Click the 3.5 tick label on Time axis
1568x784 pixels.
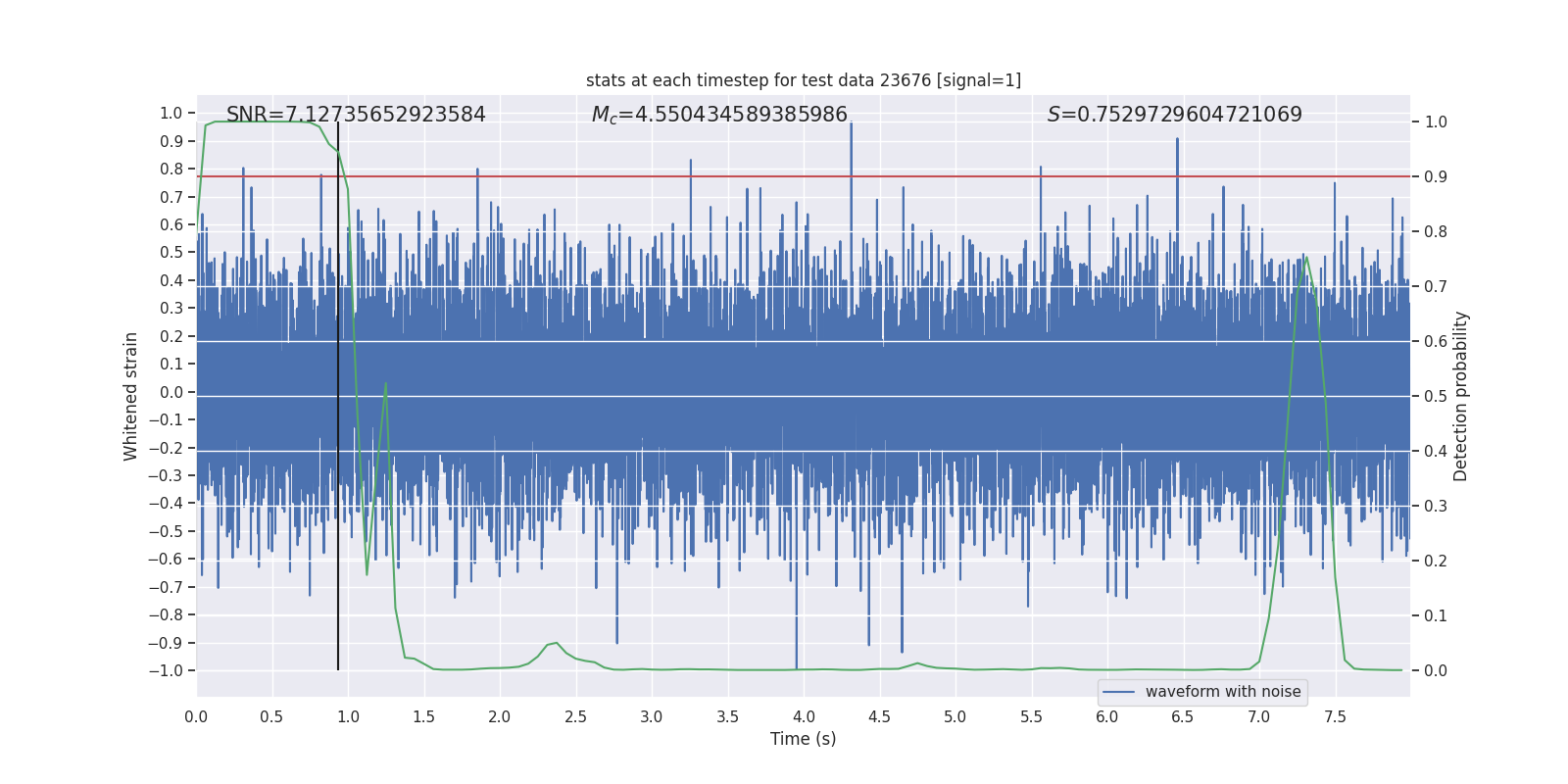click(727, 716)
